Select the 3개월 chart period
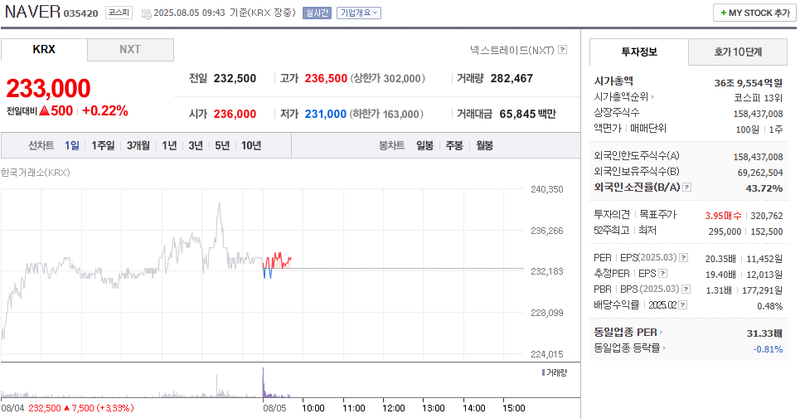The width and height of the screenshot is (800, 419). tap(138, 145)
